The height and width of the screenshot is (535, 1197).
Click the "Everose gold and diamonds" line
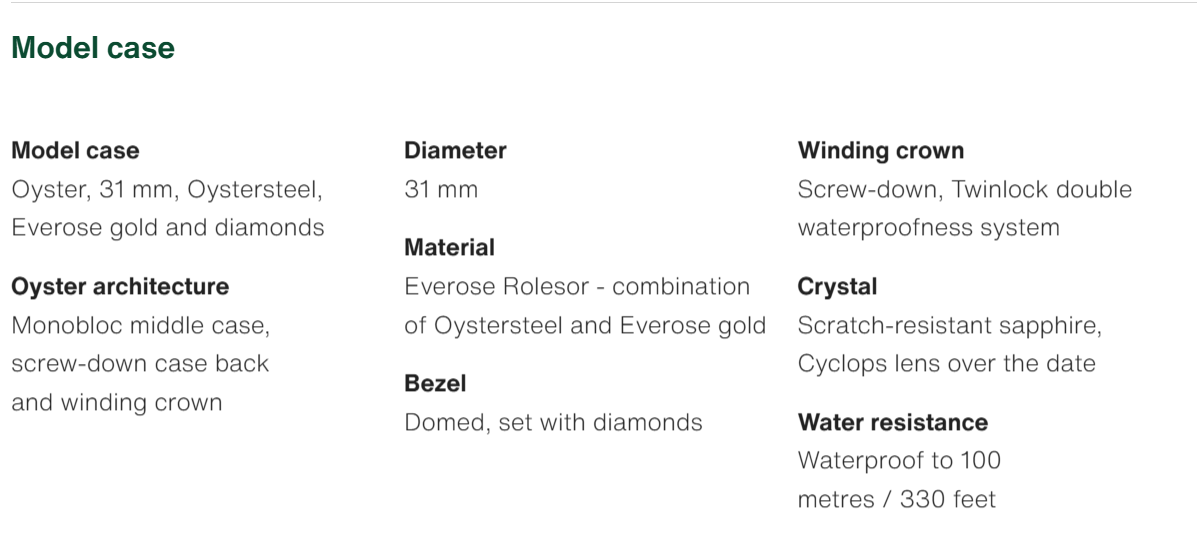point(168,227)
